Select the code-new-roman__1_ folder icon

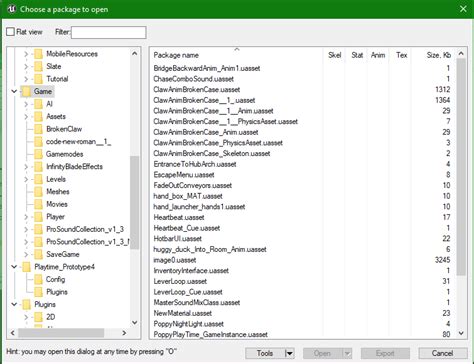click(x=39, y=142)
